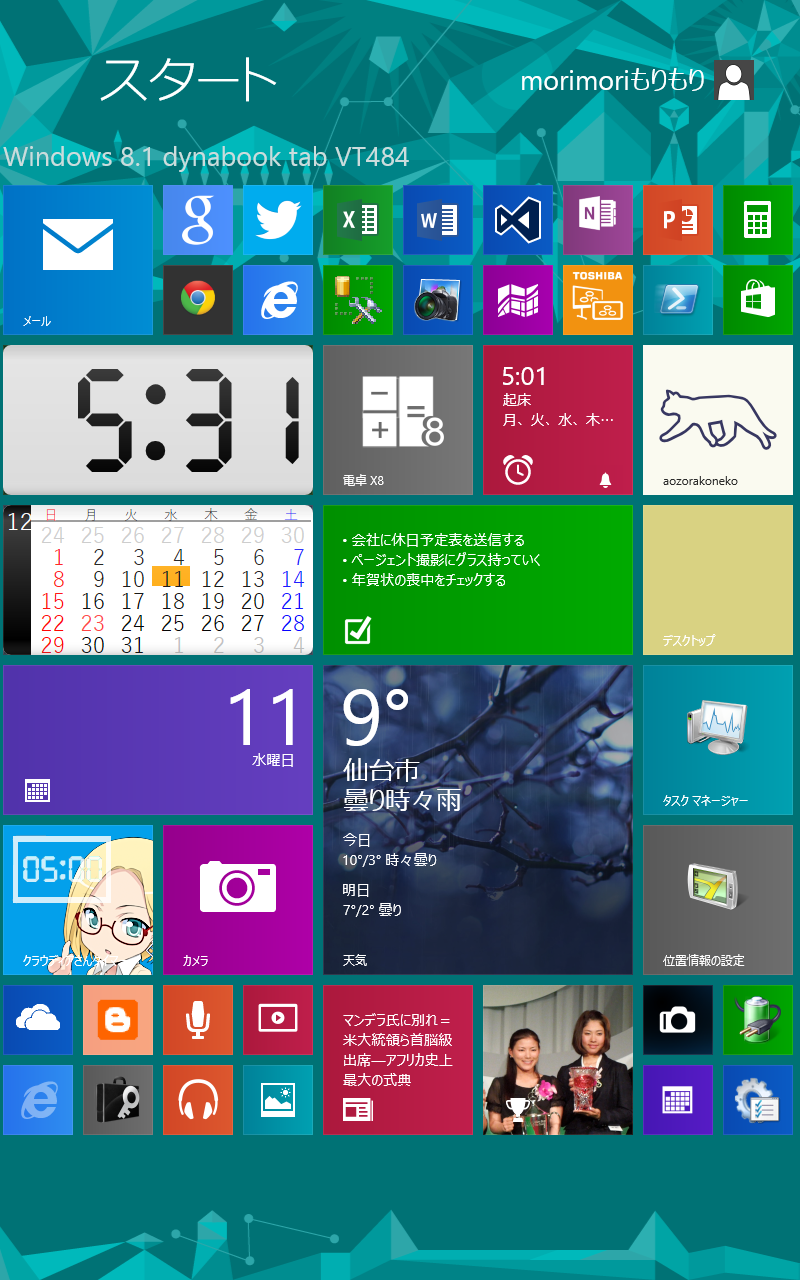Open the aozorakoneko cat tile
The height and width of the screenshot is (1280, 800).
click(718, 420)
